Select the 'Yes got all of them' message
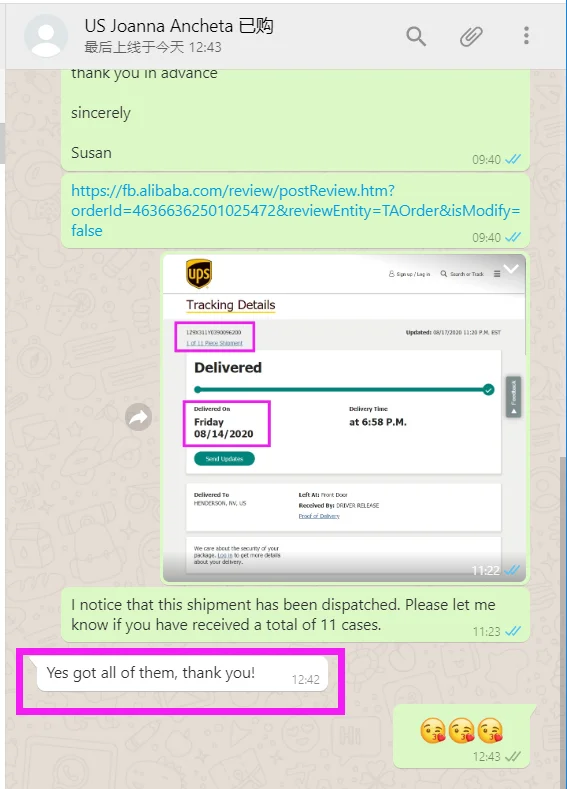Screen dimensions: 567x789 point(182,673)
